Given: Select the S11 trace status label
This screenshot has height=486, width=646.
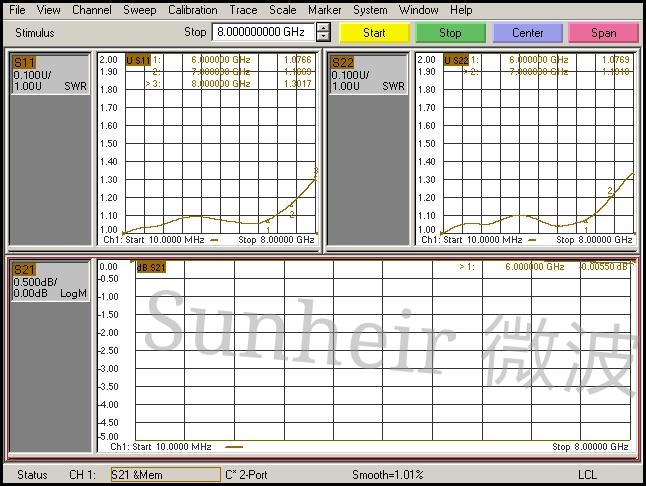Looking at the screenshot, I should [24, 63].
